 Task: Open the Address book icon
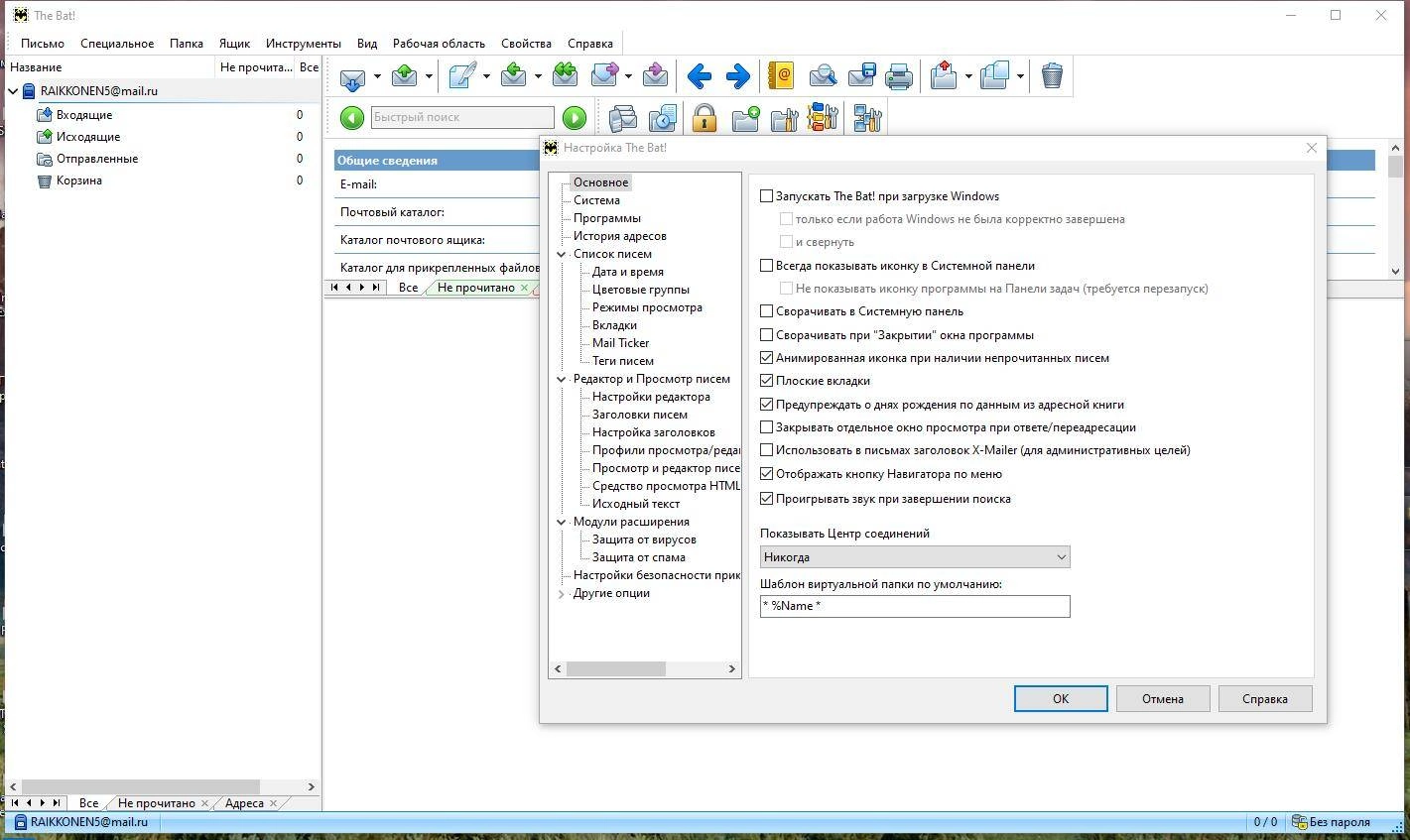tap(781, 76)
